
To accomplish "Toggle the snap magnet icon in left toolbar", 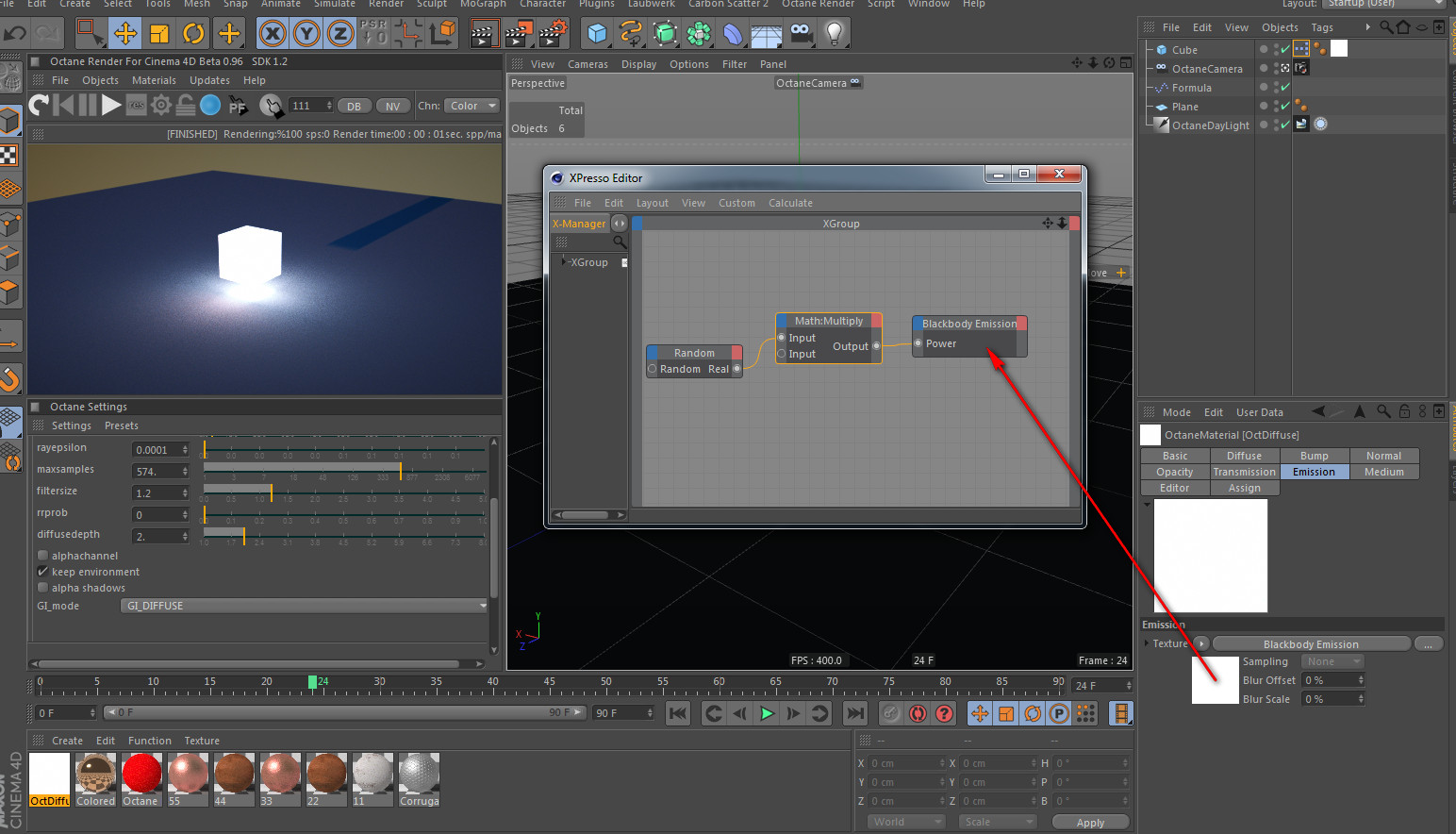I will point(9,379).
